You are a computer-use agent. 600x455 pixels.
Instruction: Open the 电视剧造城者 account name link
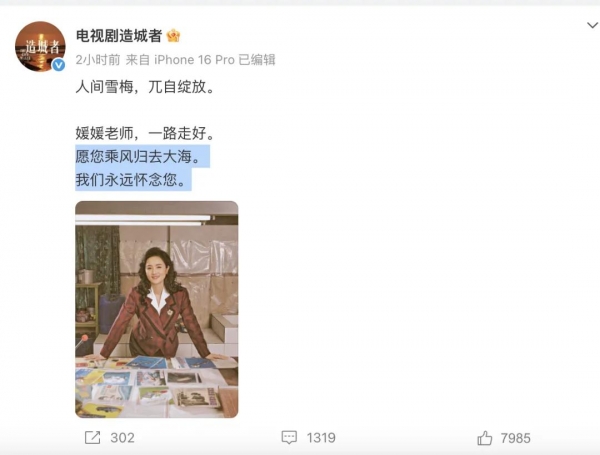tap(119, 36)
